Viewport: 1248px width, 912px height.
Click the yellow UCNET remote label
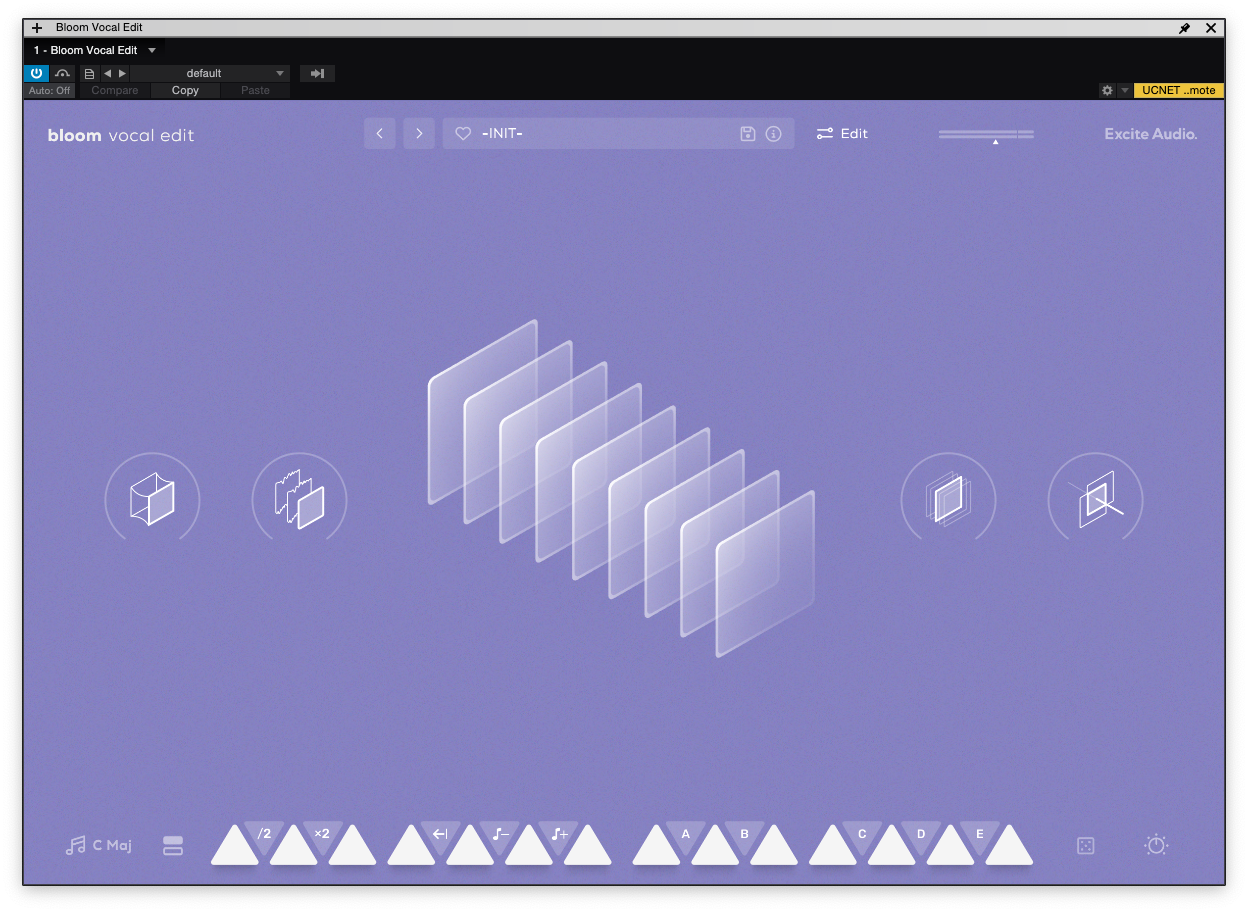1179,90
